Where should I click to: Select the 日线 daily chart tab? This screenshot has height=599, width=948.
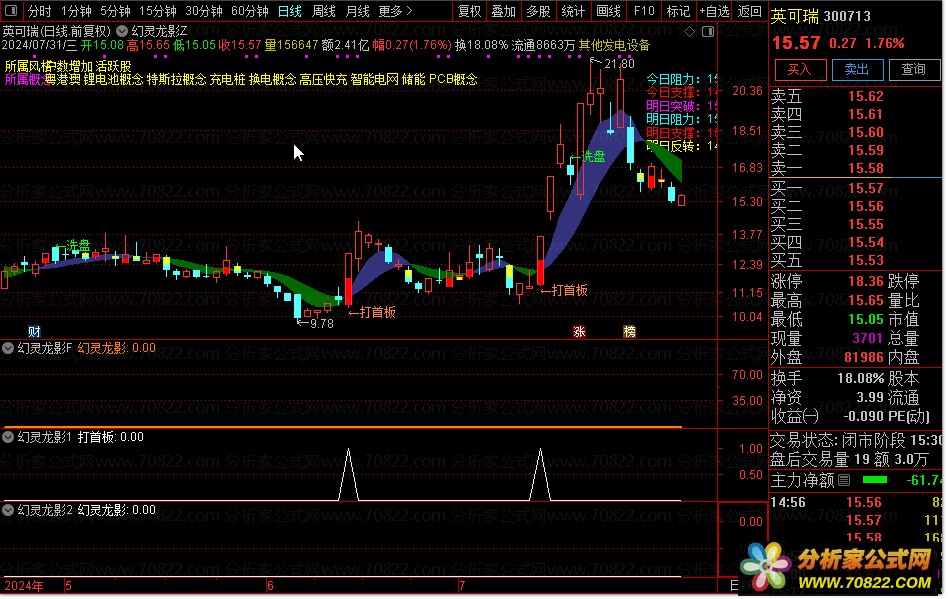[x=290, y=11]
